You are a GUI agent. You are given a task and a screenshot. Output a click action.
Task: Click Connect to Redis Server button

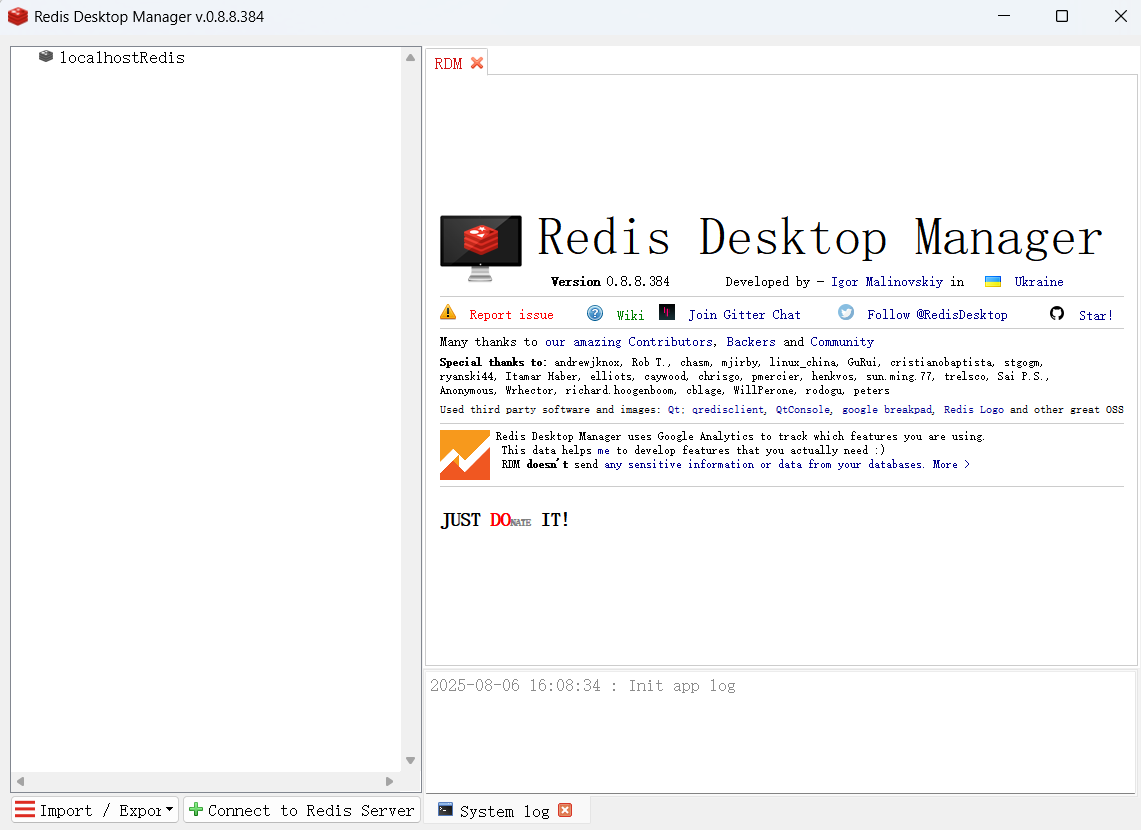[302, 810]
